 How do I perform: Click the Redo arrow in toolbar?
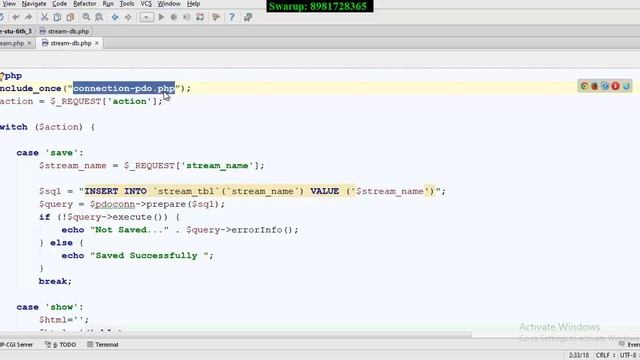[29, 17]
